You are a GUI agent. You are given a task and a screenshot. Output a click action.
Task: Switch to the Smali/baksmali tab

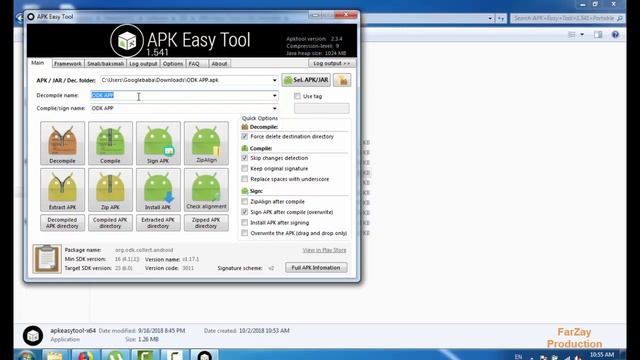tap(105, 64)
